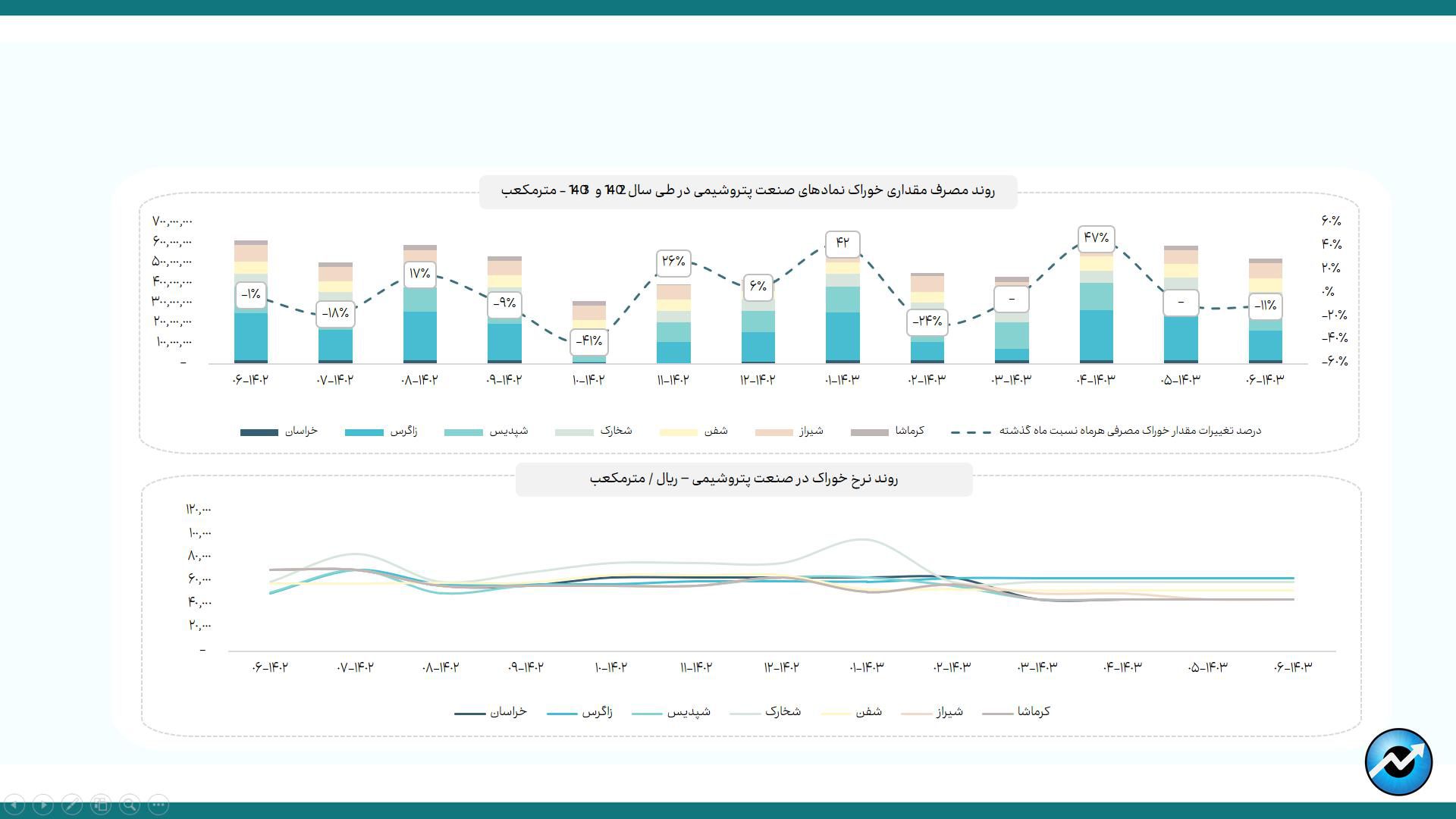Select the -9% data label
1456x819 pixels.
point(504,304)
